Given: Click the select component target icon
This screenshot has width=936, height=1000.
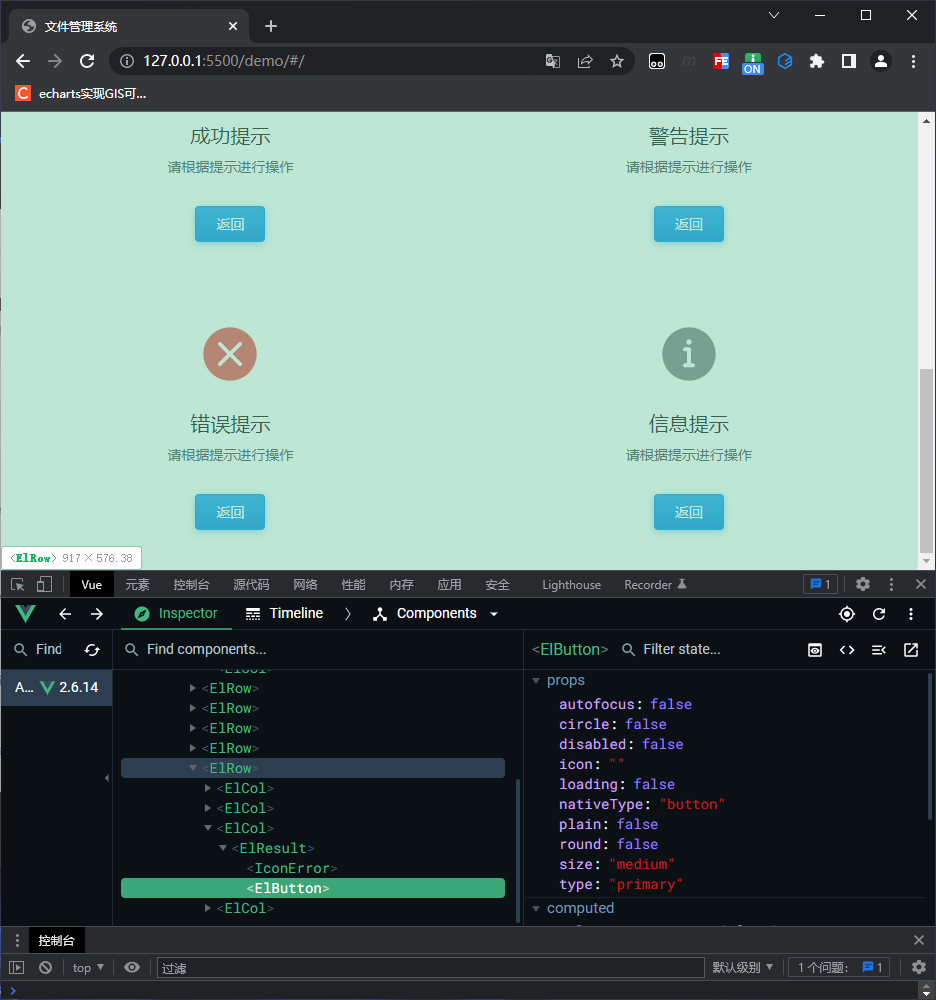Looking at the screenshot, I should [847, 614].
